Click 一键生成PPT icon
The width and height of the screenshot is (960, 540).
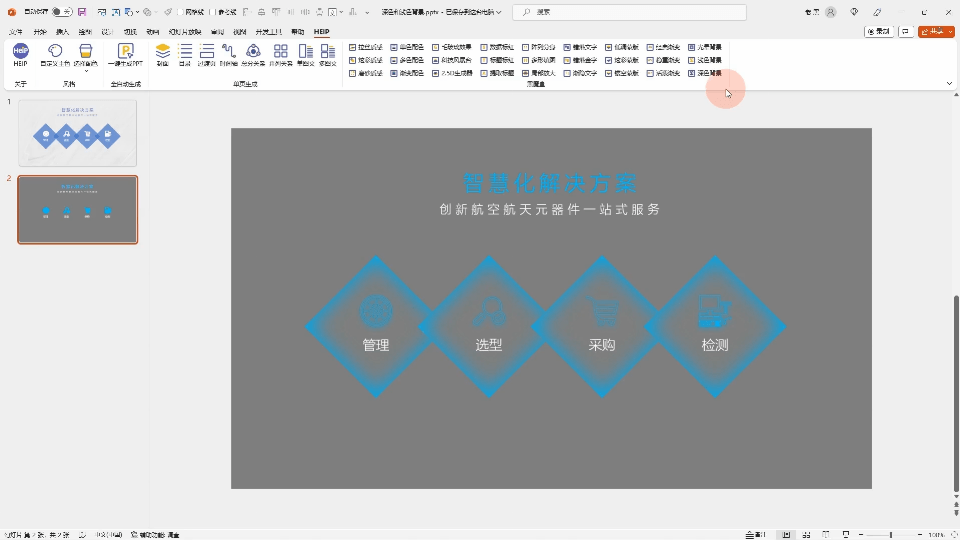(126, 54)
